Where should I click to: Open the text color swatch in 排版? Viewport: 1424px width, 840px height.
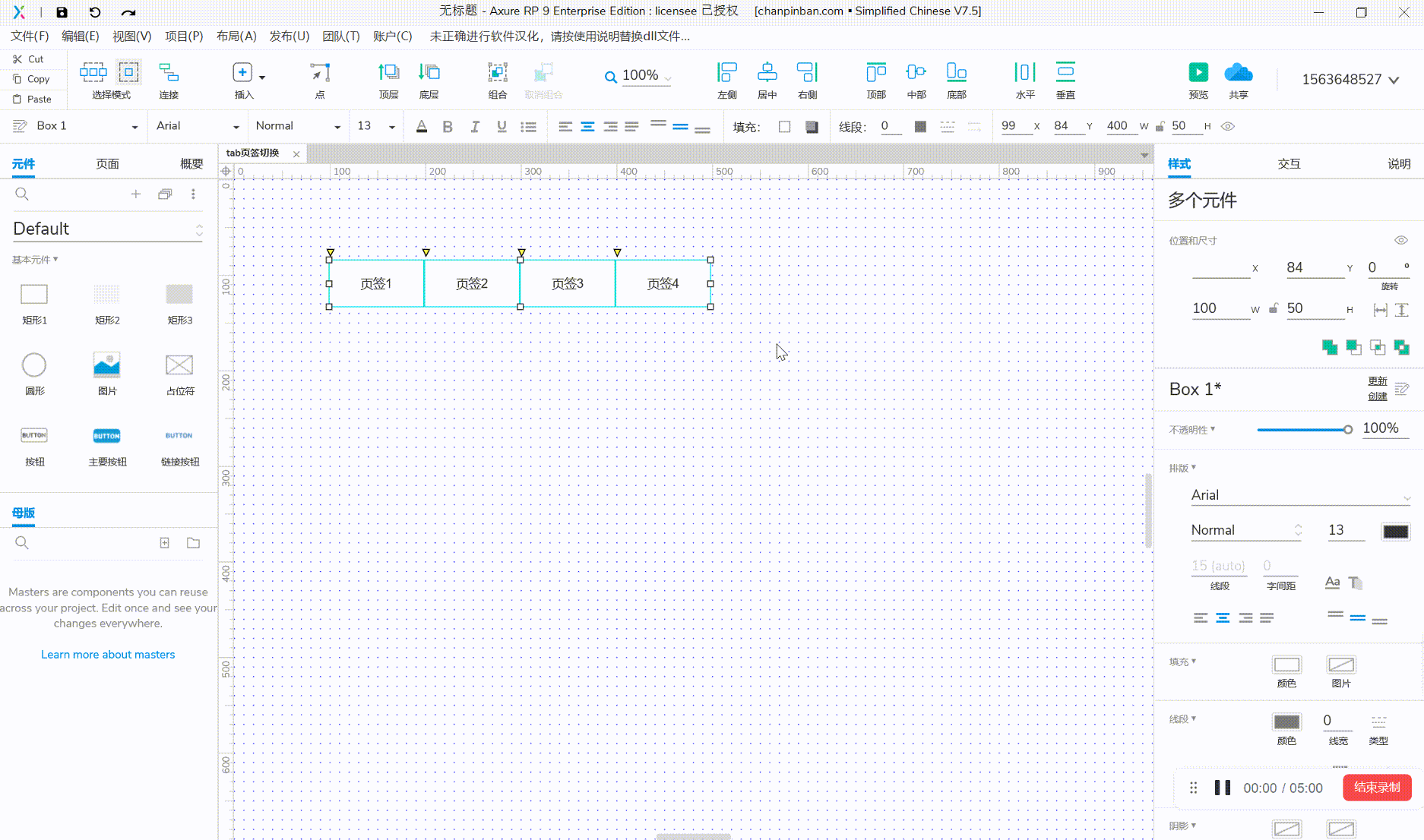pos(1396,532)
